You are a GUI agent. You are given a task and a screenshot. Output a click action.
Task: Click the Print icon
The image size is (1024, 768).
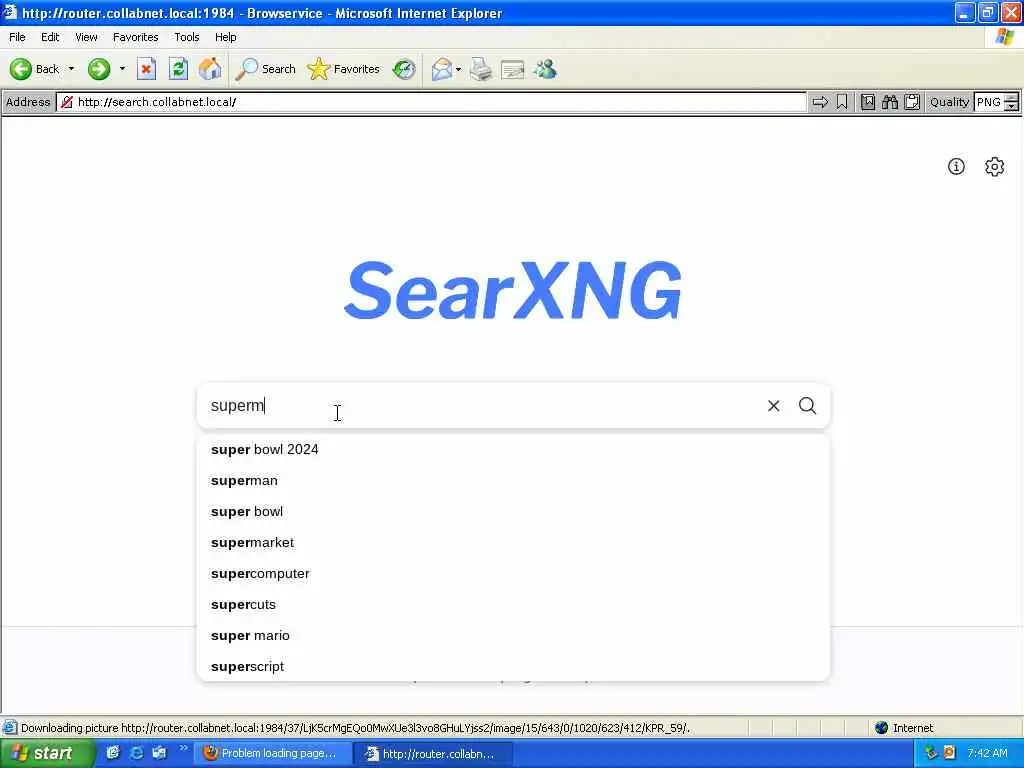pos(481,69)
